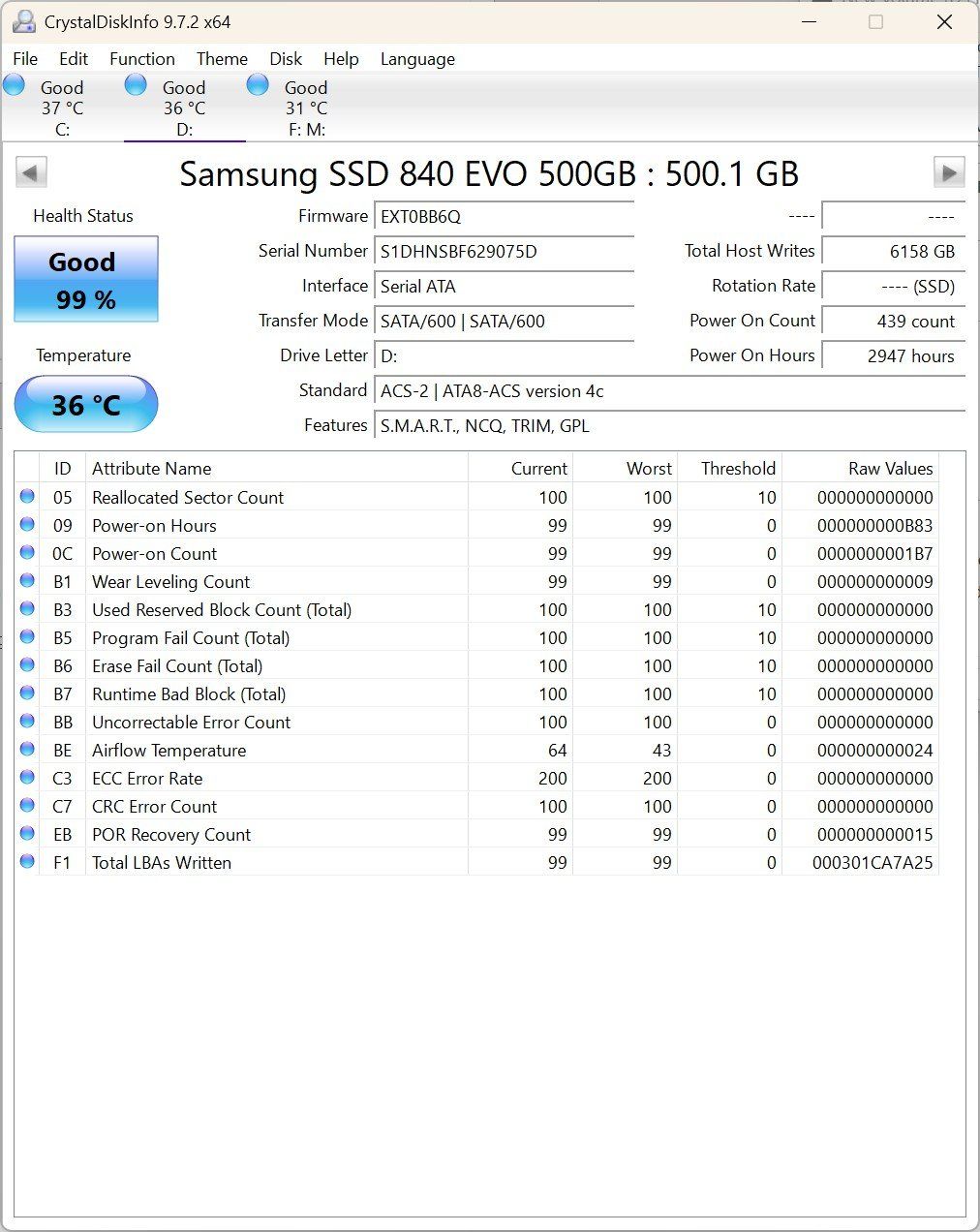Open the File menu
The width and height of the screenshot is (980, 1232).
25,59
